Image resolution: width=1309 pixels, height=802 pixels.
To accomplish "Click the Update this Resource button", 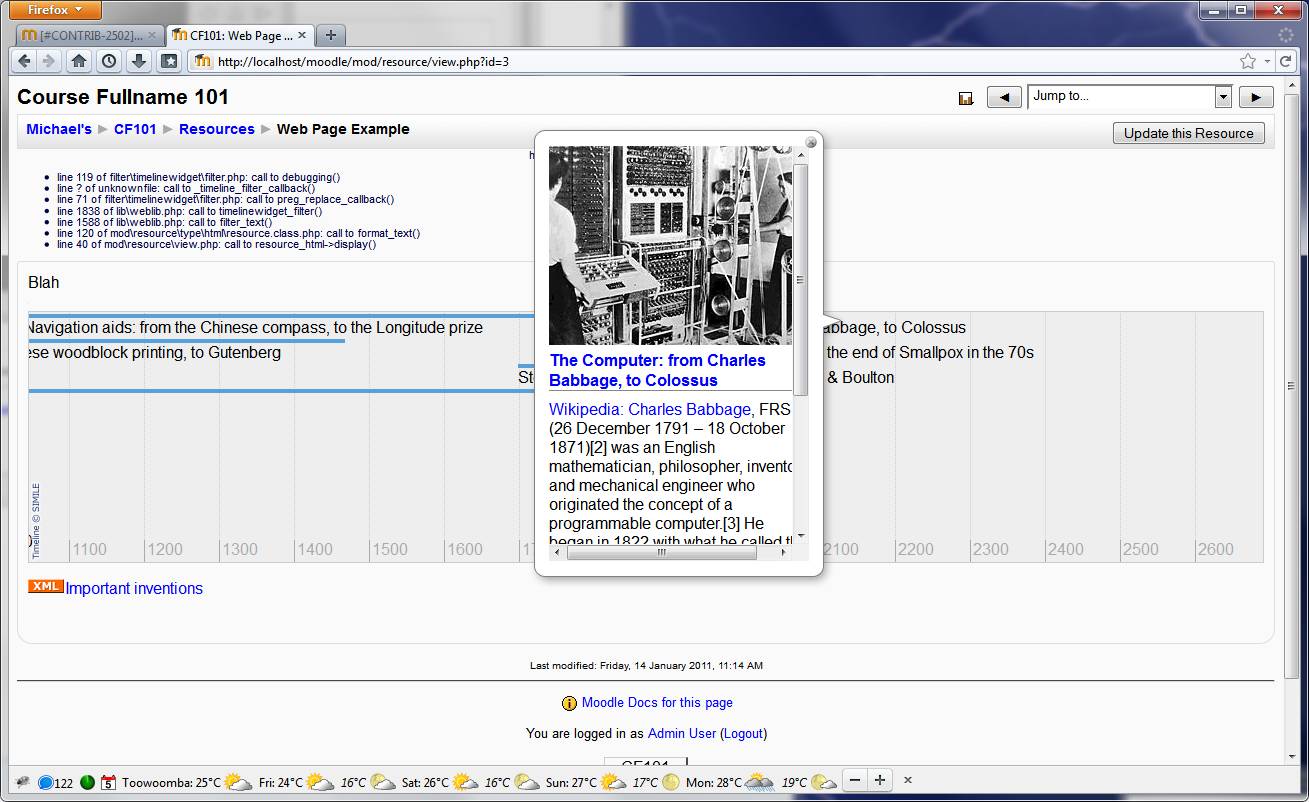I will [1188, 133].
